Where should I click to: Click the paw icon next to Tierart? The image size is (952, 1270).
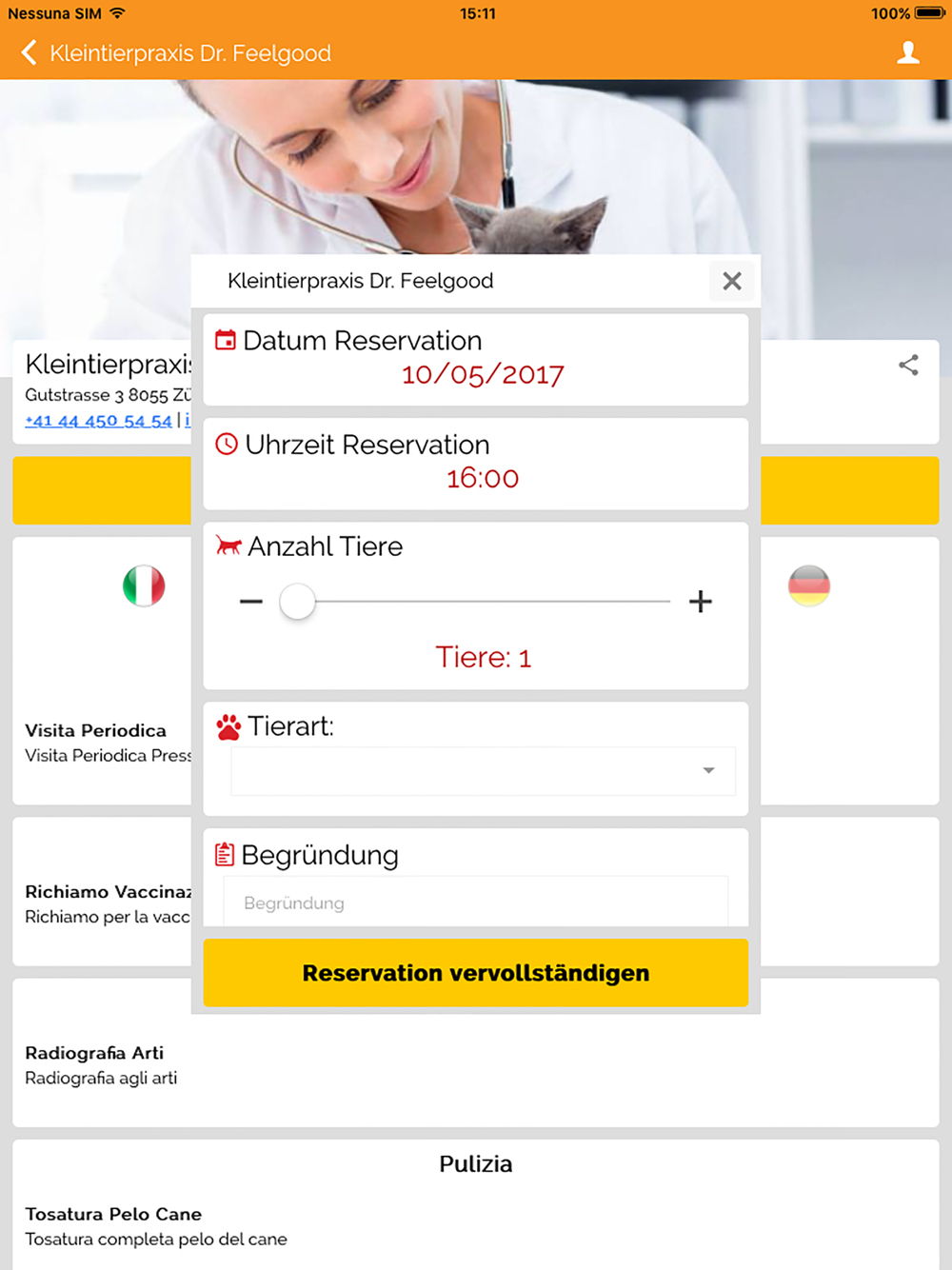[228, 727]
